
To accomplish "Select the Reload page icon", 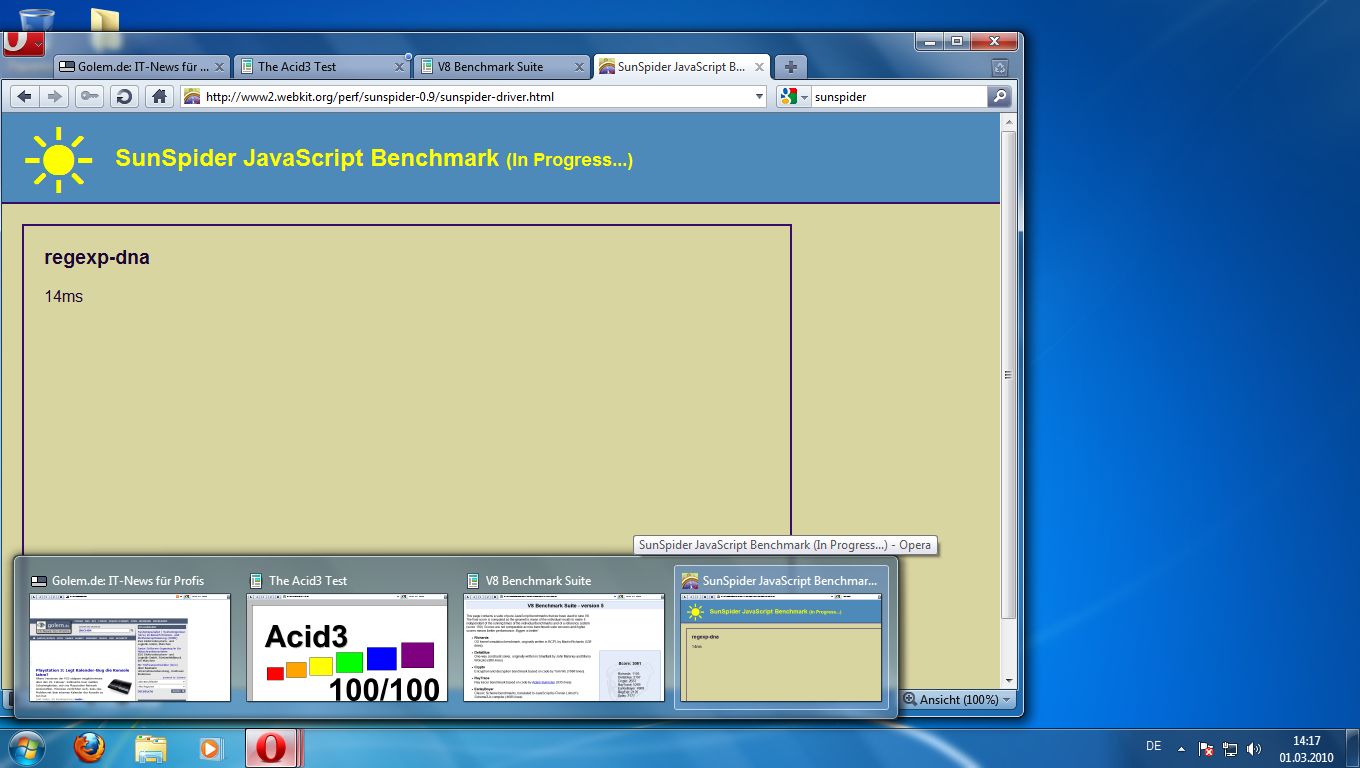I will [124, 96].
